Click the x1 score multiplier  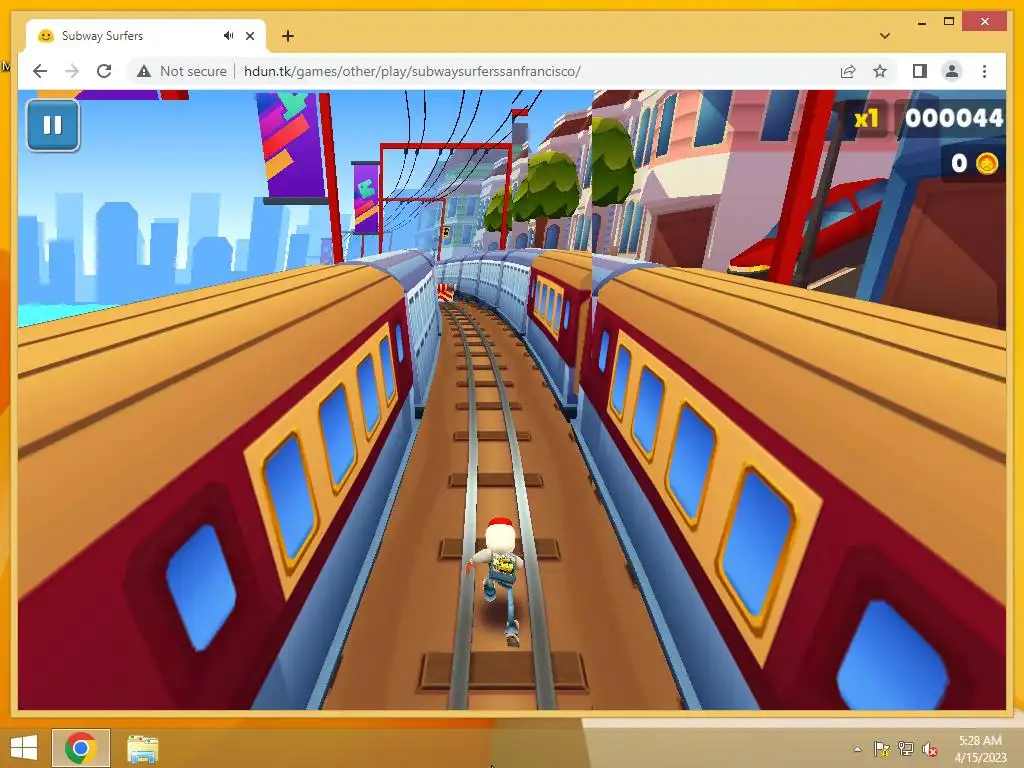click(x=867, y=119)
